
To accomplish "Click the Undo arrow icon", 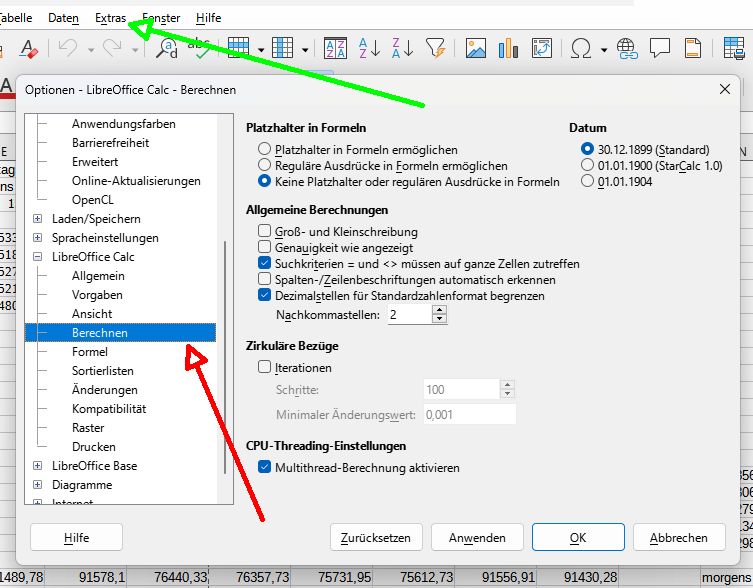I will coord(68,49).
